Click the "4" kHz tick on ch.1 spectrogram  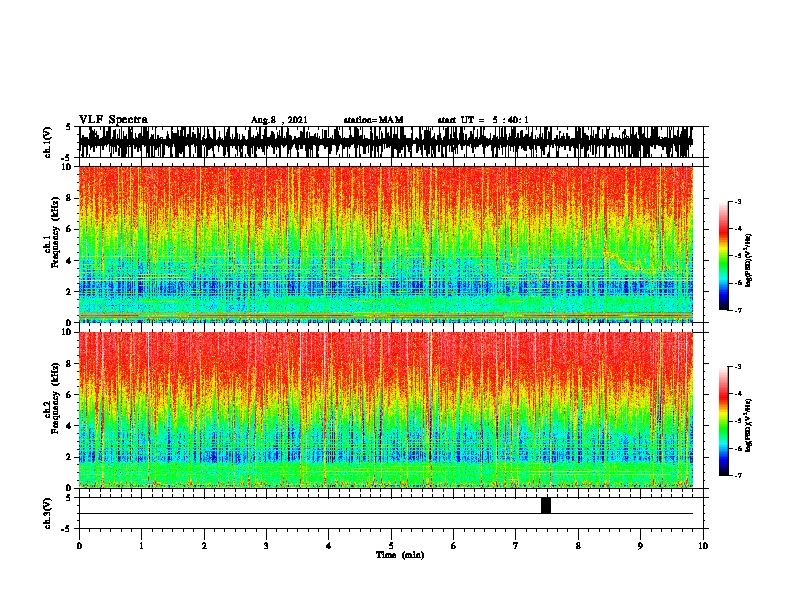pos(70,261)
